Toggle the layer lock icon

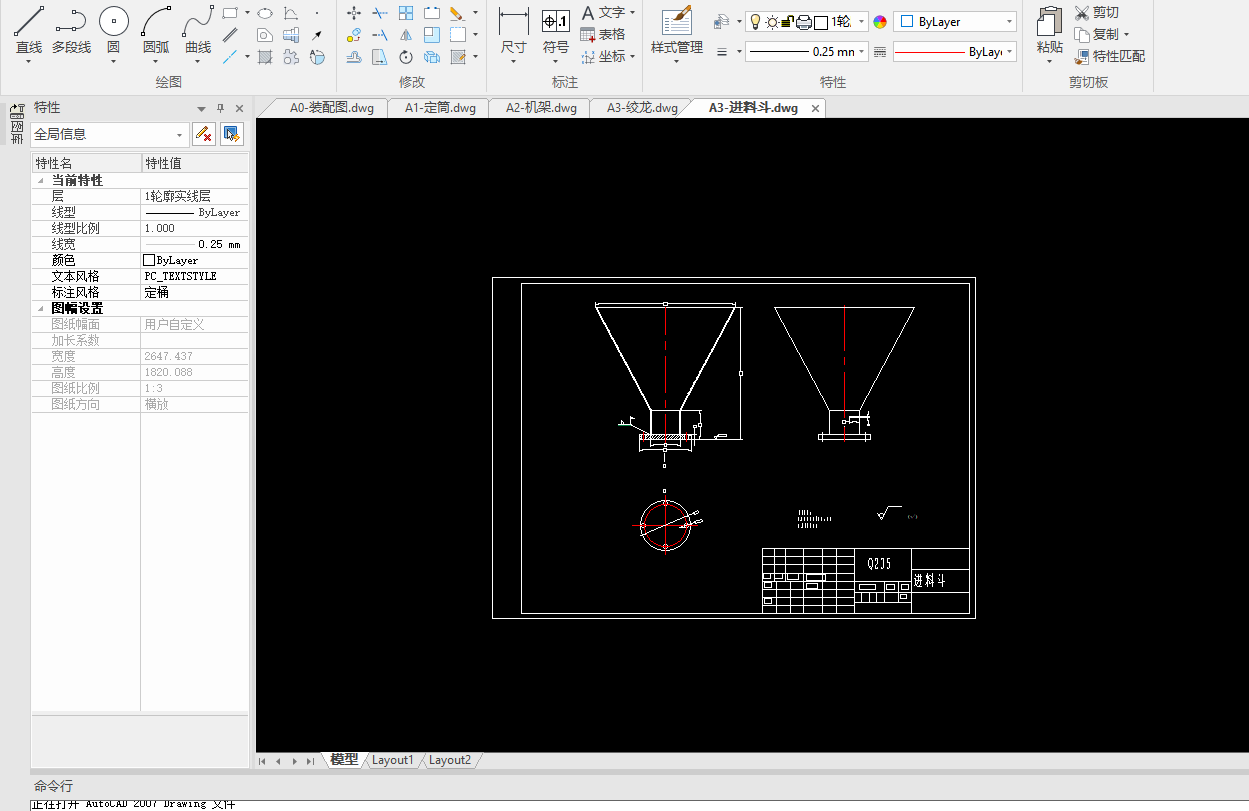(787, 22)
